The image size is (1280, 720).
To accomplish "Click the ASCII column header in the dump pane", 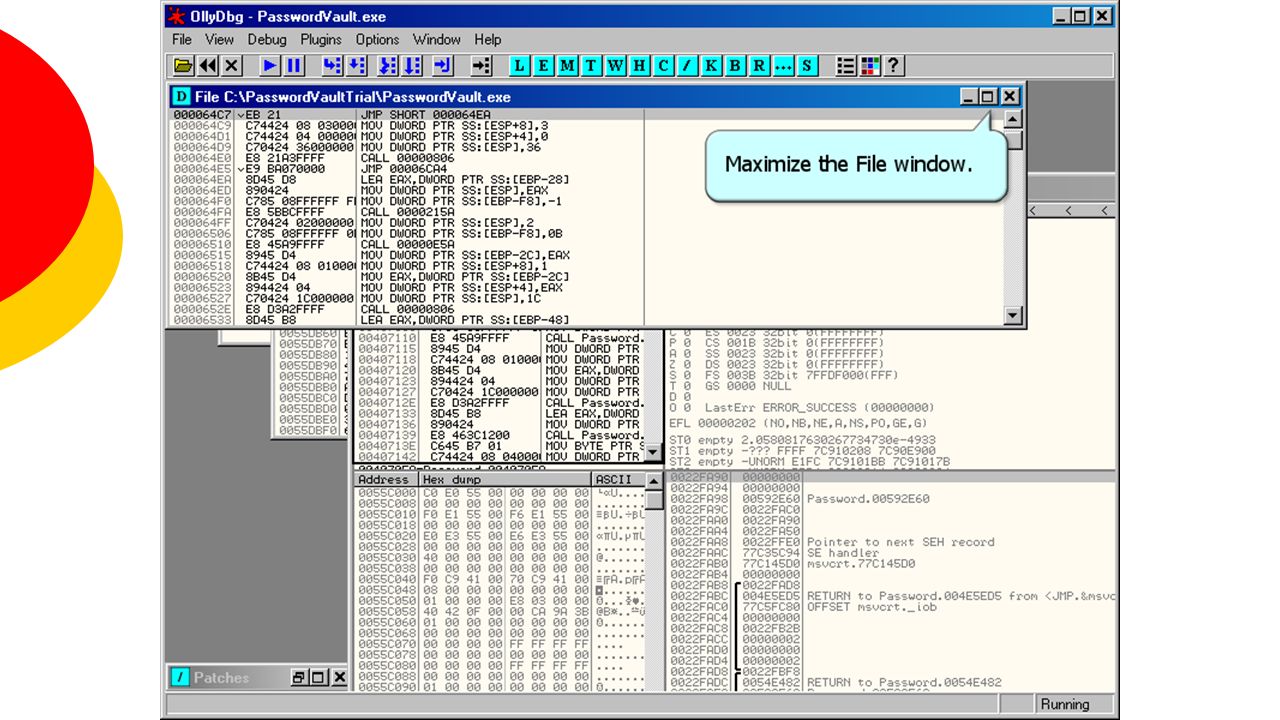I will coord(619,480).
